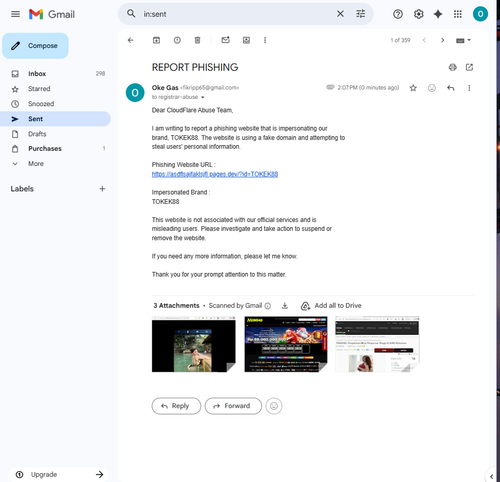Star this message
This screenshot has width=500, height=482.
click(413, 88)
